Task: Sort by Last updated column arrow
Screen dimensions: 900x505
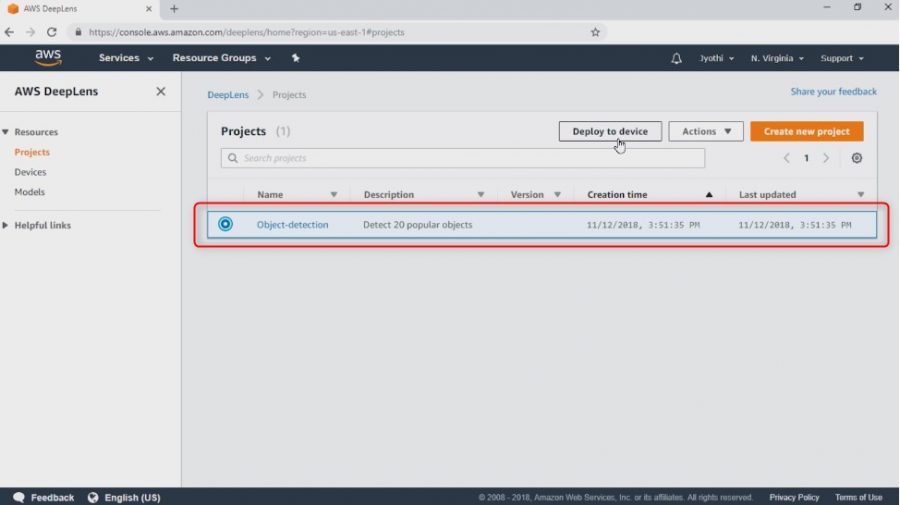Action: [x=860, y=195]
